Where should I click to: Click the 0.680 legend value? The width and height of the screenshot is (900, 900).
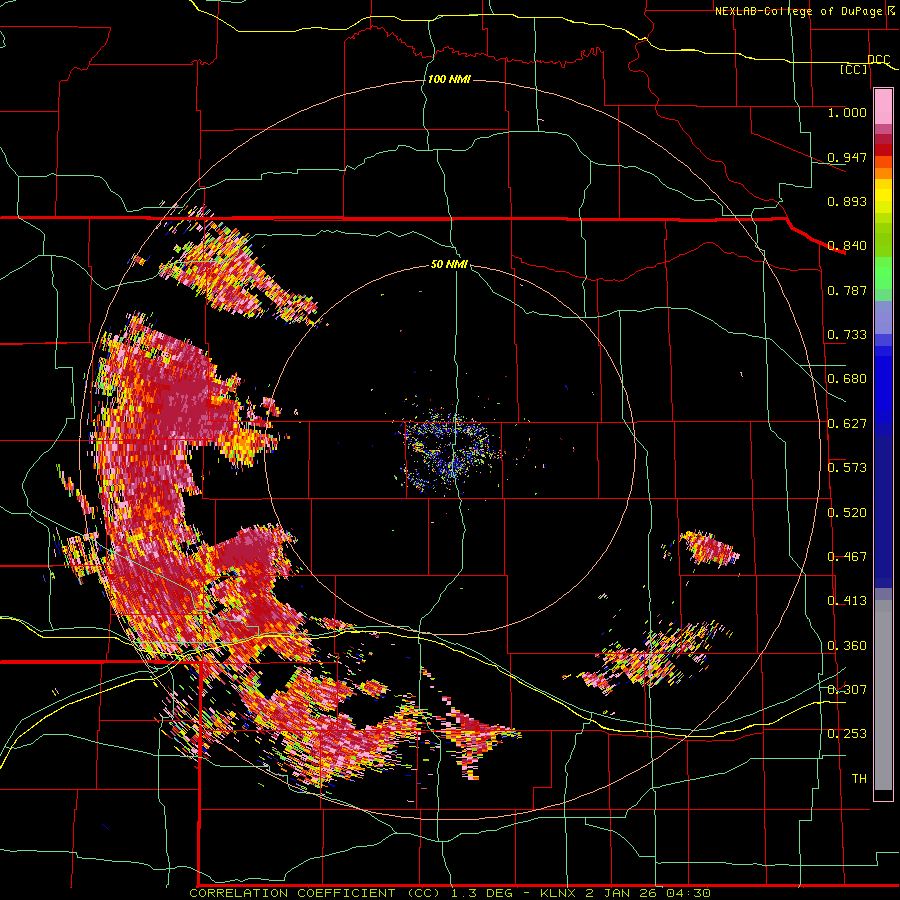[x=847, y=379]
